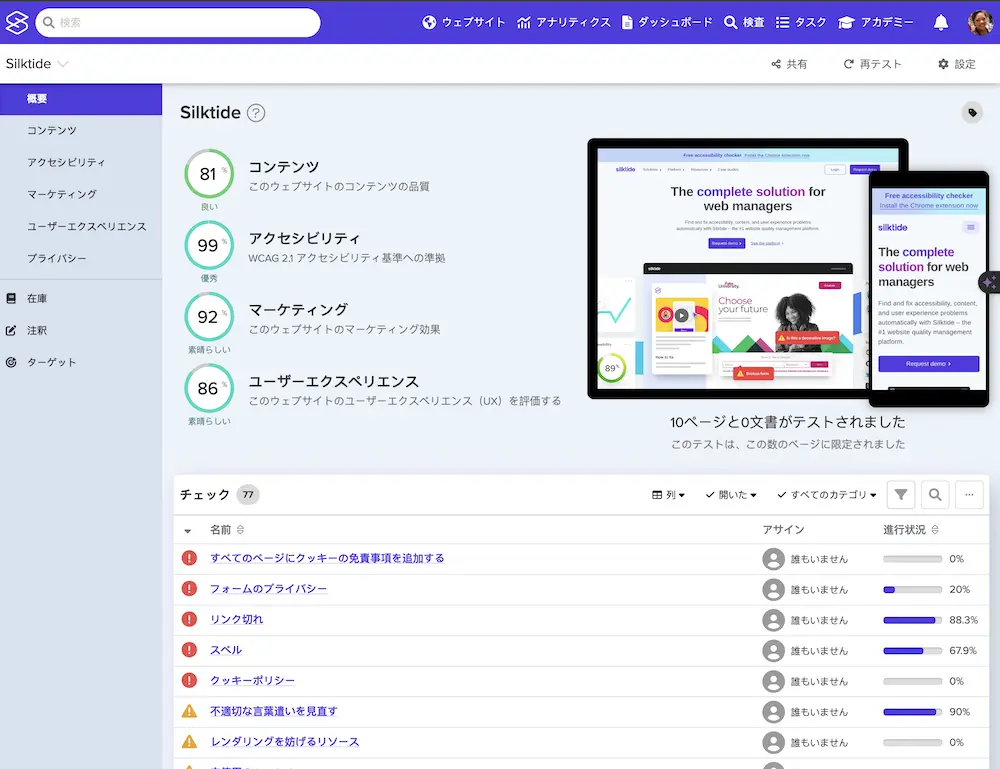Image resolution: width=1000 pixels, height=769 pixels.
Task: Open 不適切な言葉遣いを見直す check
Action: (274, 712)
